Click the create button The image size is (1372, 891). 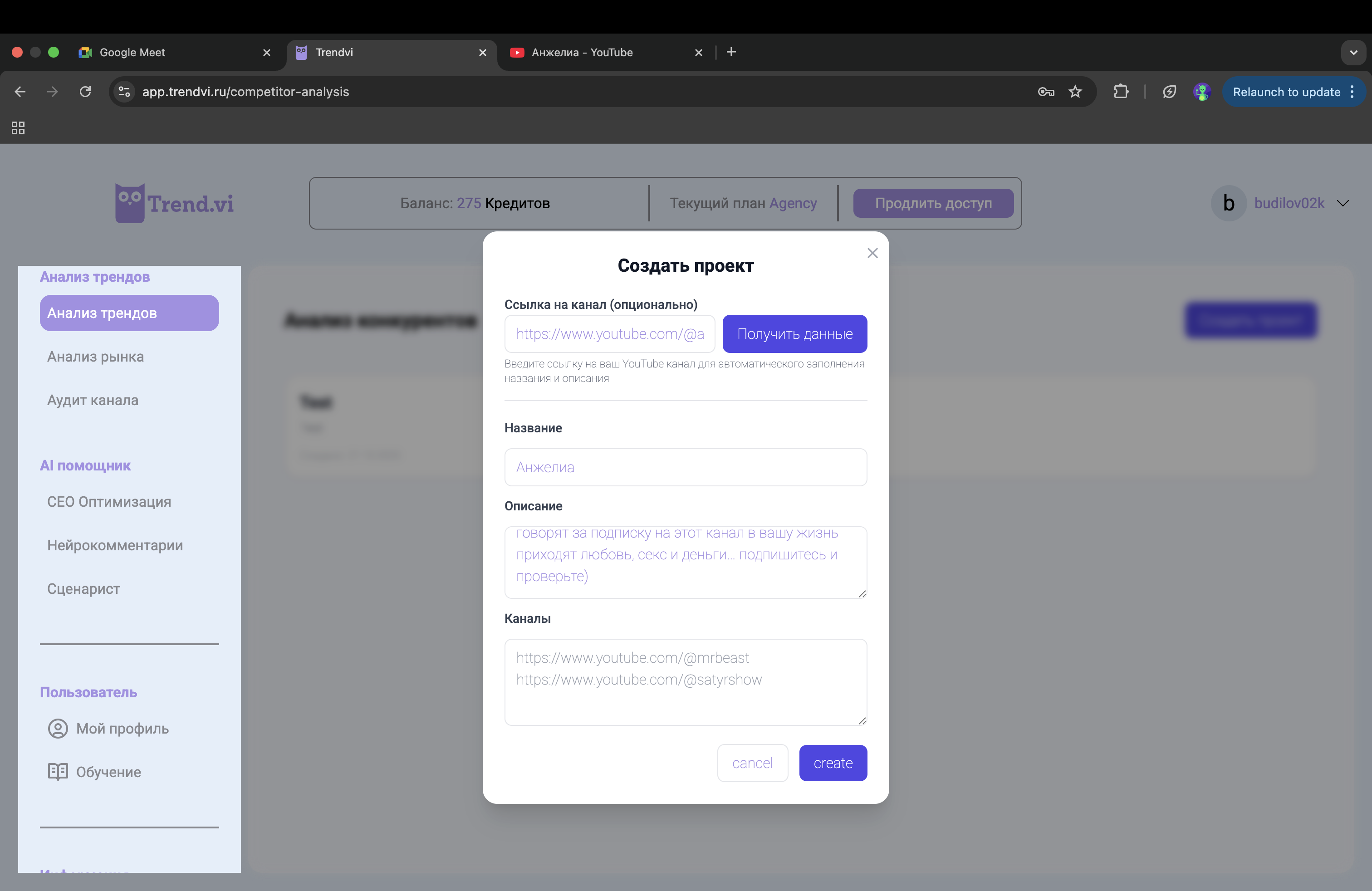[833, 763]
